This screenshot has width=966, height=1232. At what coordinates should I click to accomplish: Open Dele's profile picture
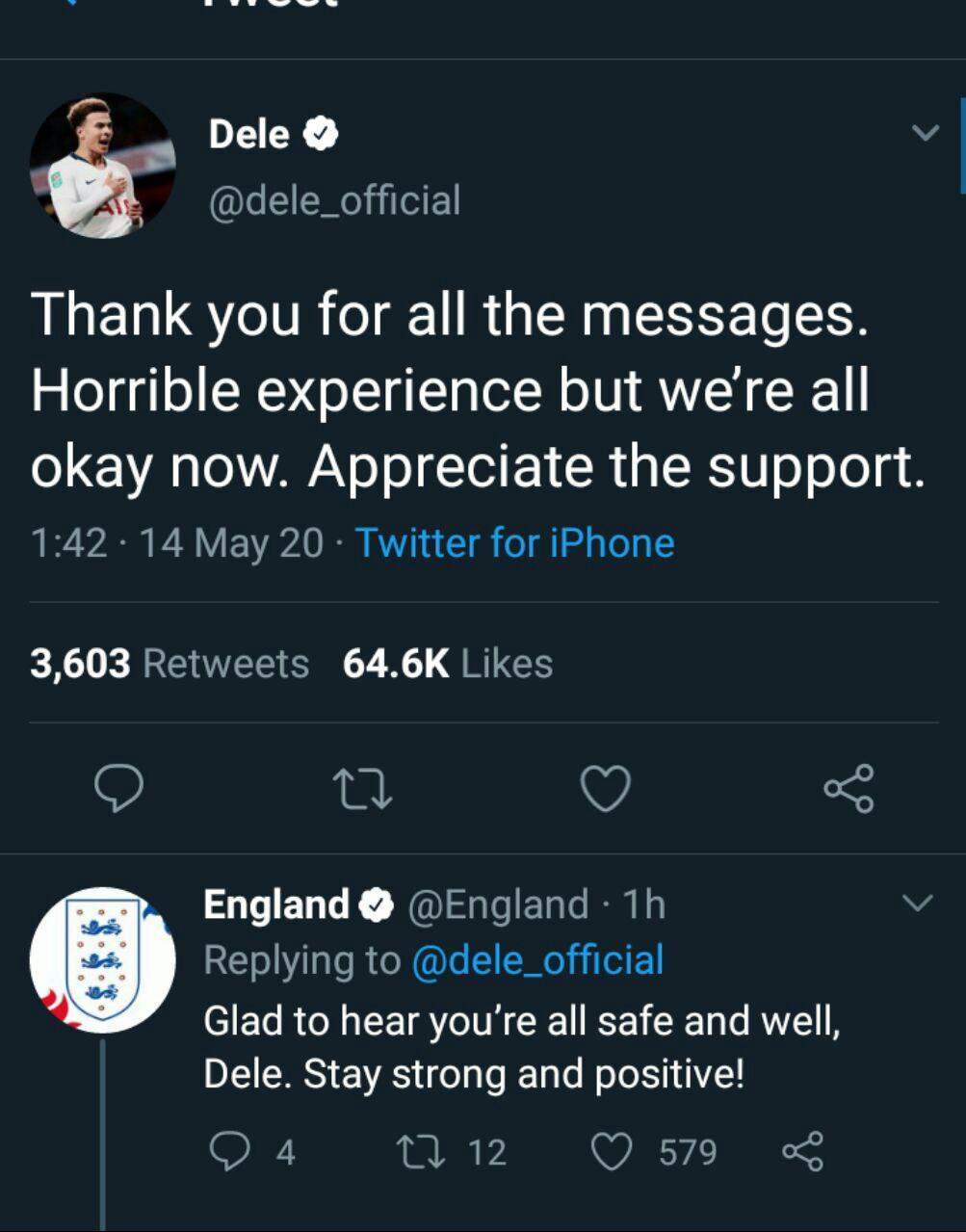[102, 166]
